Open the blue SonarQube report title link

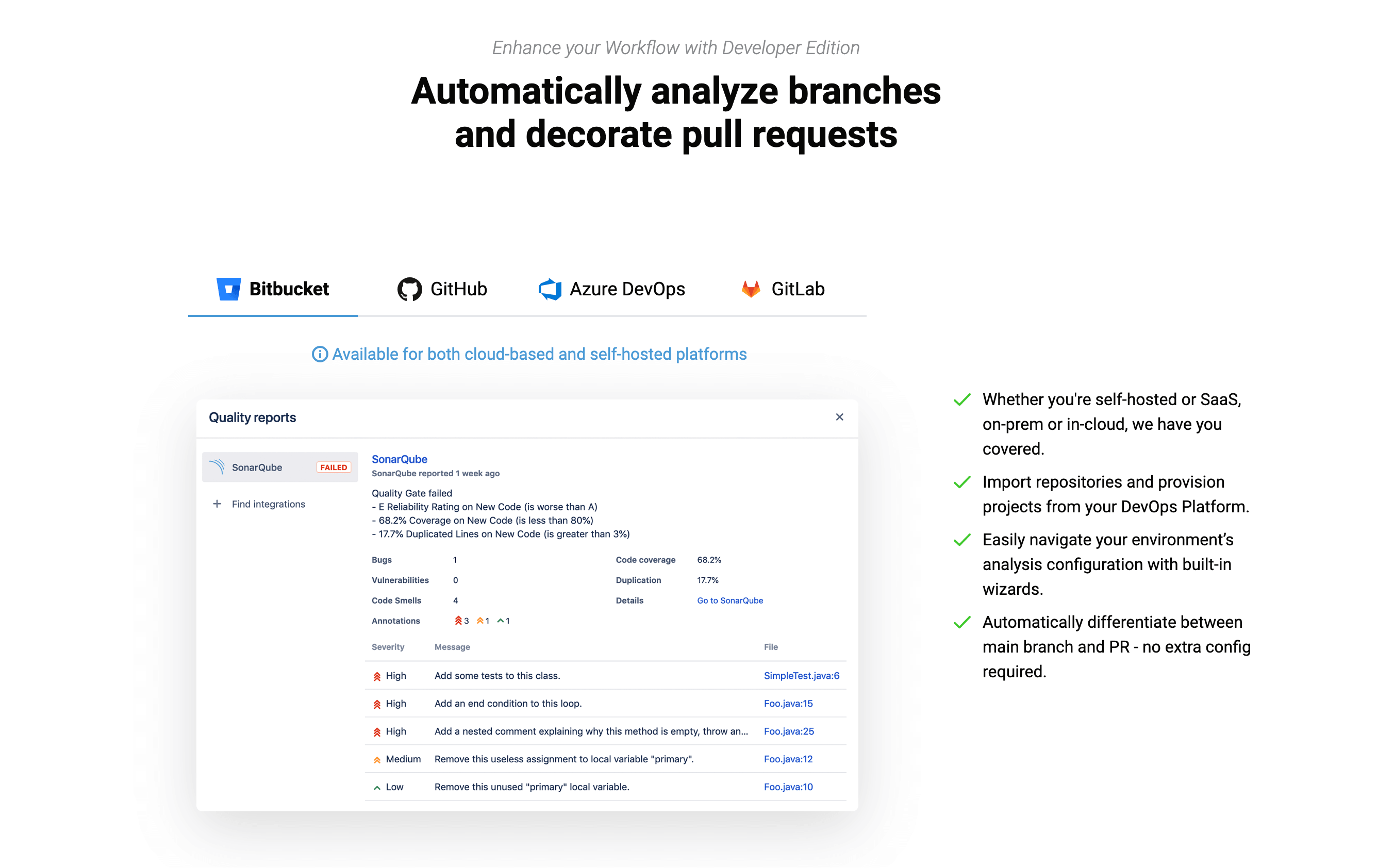coord(399,459)
